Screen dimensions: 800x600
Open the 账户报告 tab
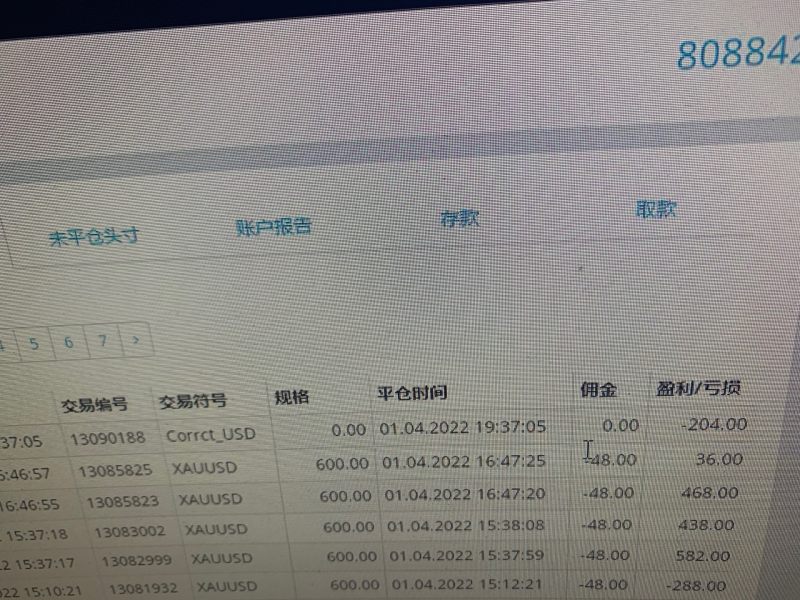point(273,227)
